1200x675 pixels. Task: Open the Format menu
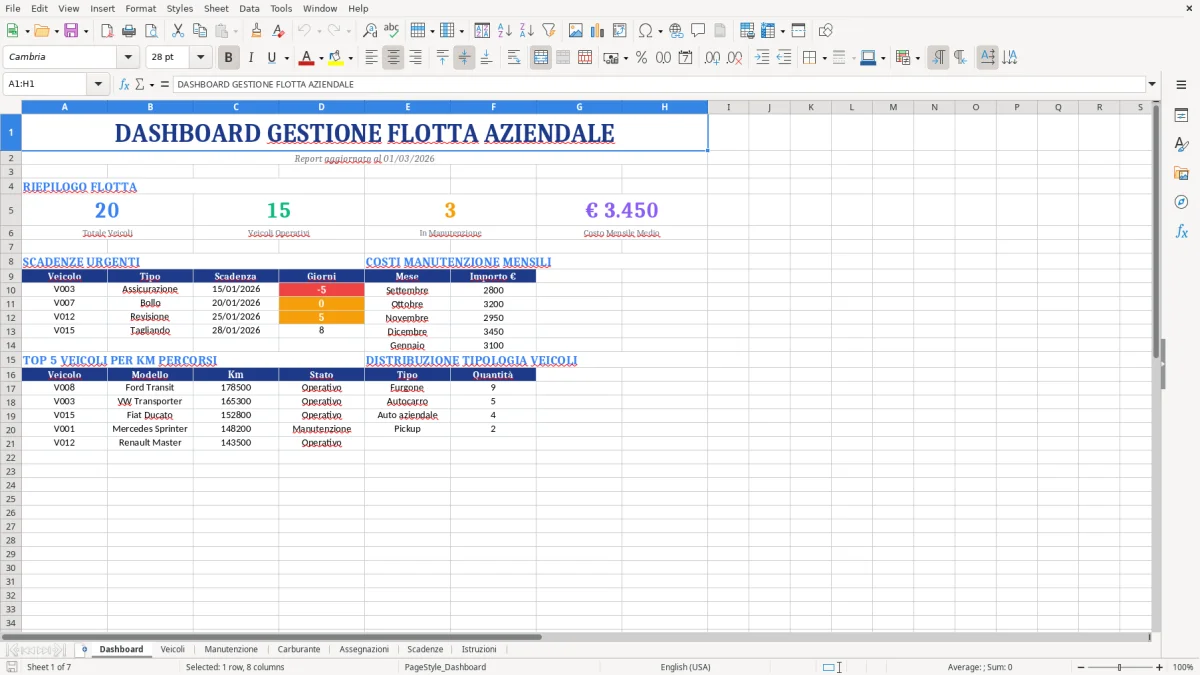(x=140, y=8)
